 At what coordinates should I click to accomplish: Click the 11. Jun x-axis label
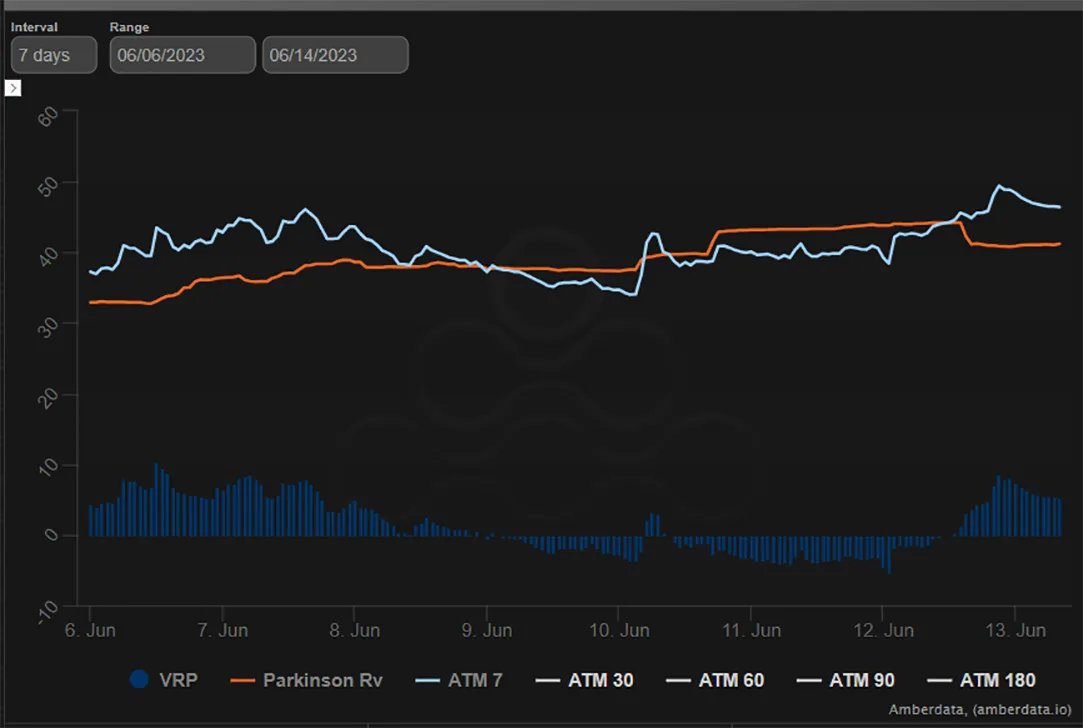[x=751, y=630]
